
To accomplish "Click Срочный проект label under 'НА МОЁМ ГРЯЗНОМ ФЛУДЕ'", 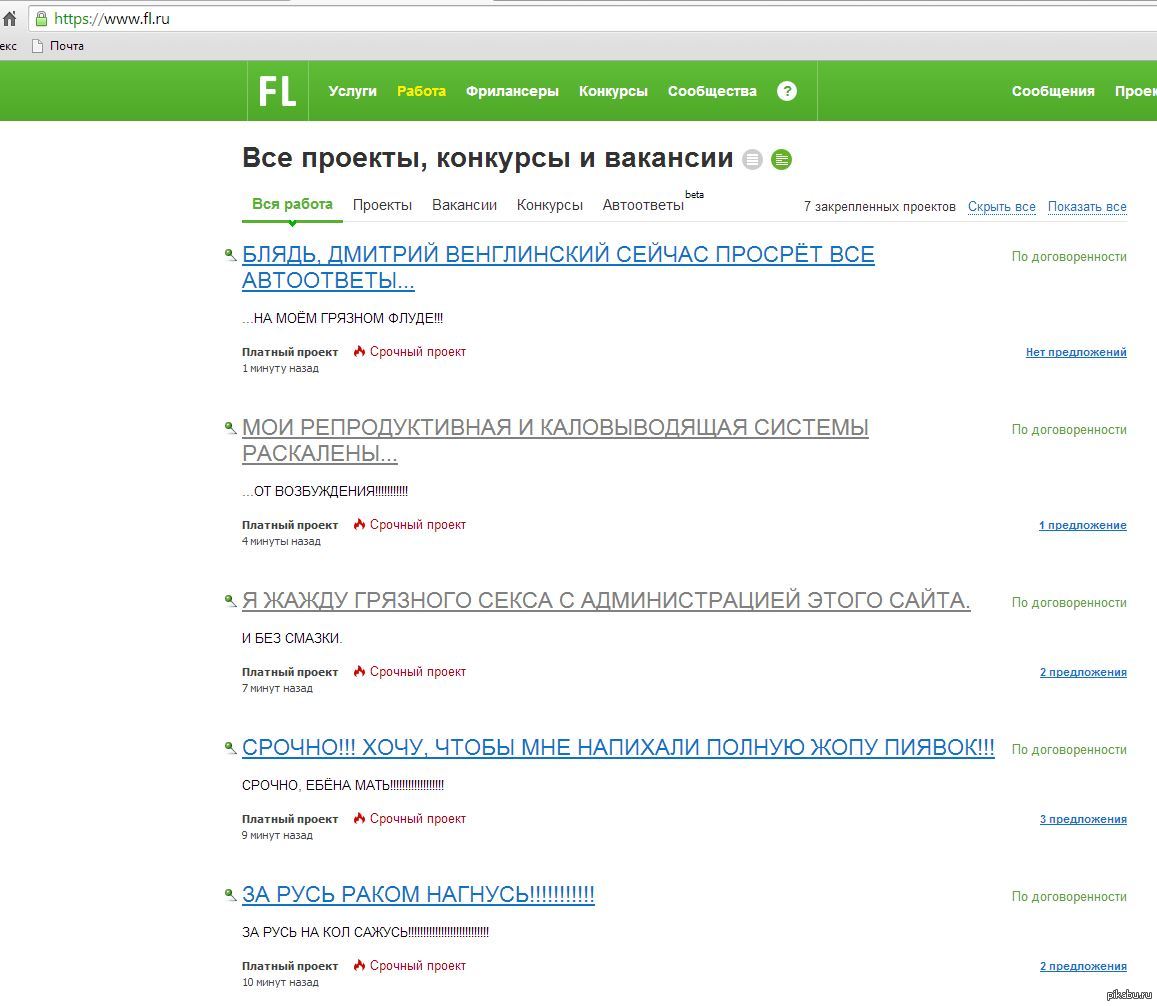I will point(418,351).
